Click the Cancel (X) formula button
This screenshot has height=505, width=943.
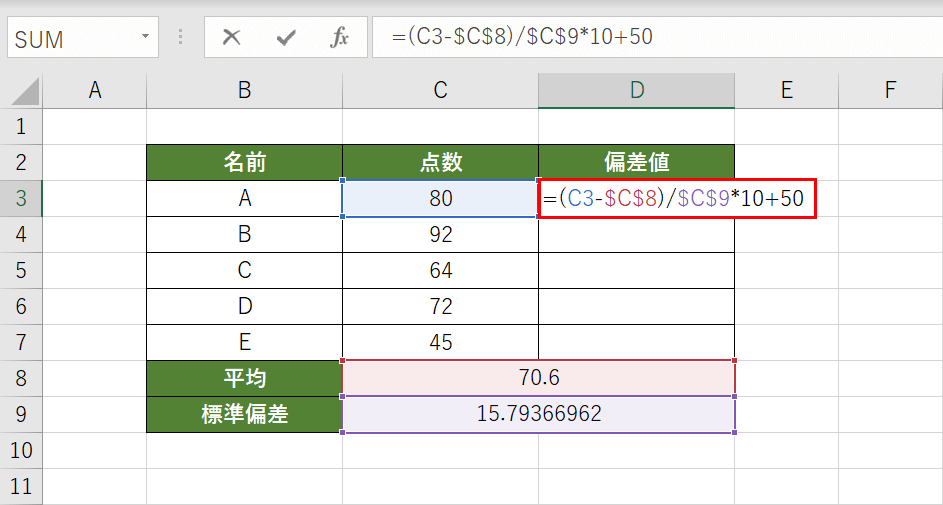232,38
